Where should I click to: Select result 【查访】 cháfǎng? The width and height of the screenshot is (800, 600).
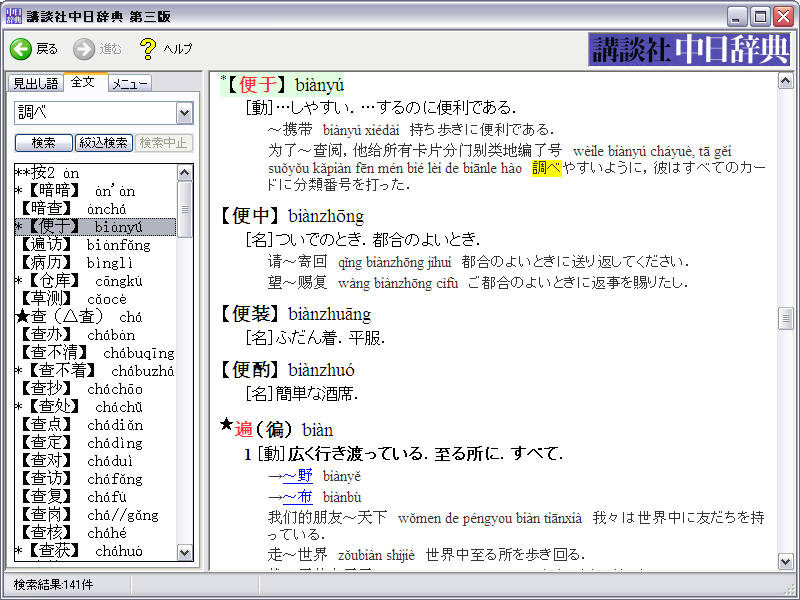(x=95, y=479)
